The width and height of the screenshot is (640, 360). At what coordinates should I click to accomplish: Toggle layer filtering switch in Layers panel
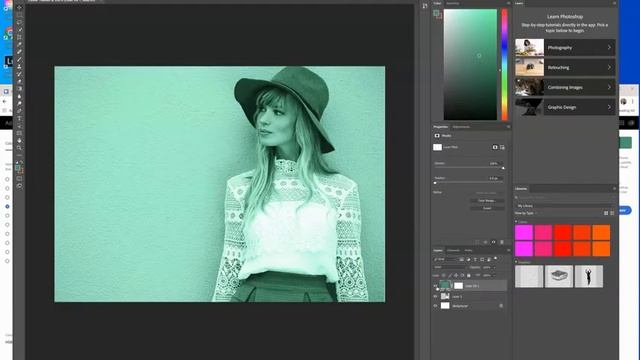coord(496,258)
